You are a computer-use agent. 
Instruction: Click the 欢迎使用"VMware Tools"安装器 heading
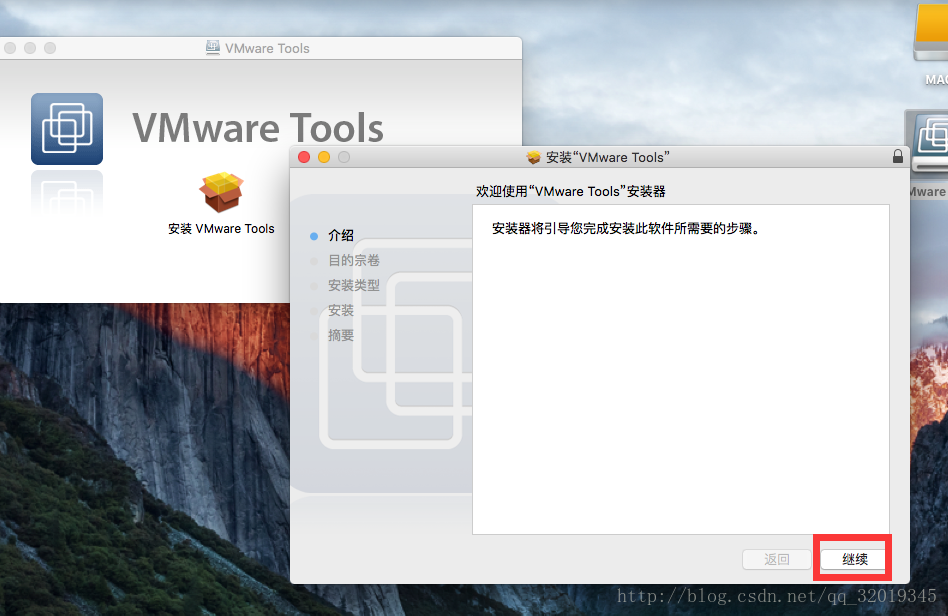[570, 191]
